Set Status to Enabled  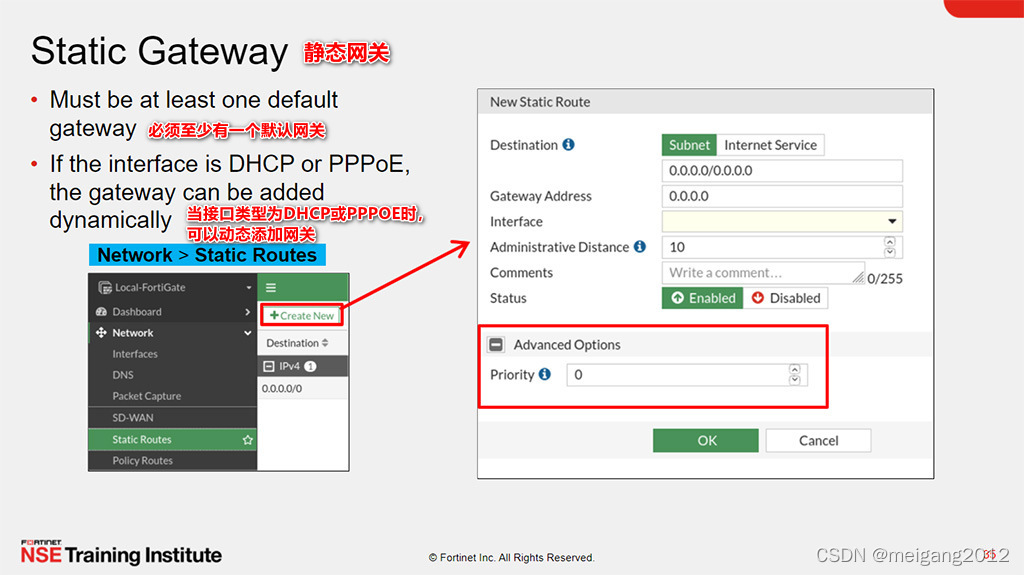tap(703, 298)
